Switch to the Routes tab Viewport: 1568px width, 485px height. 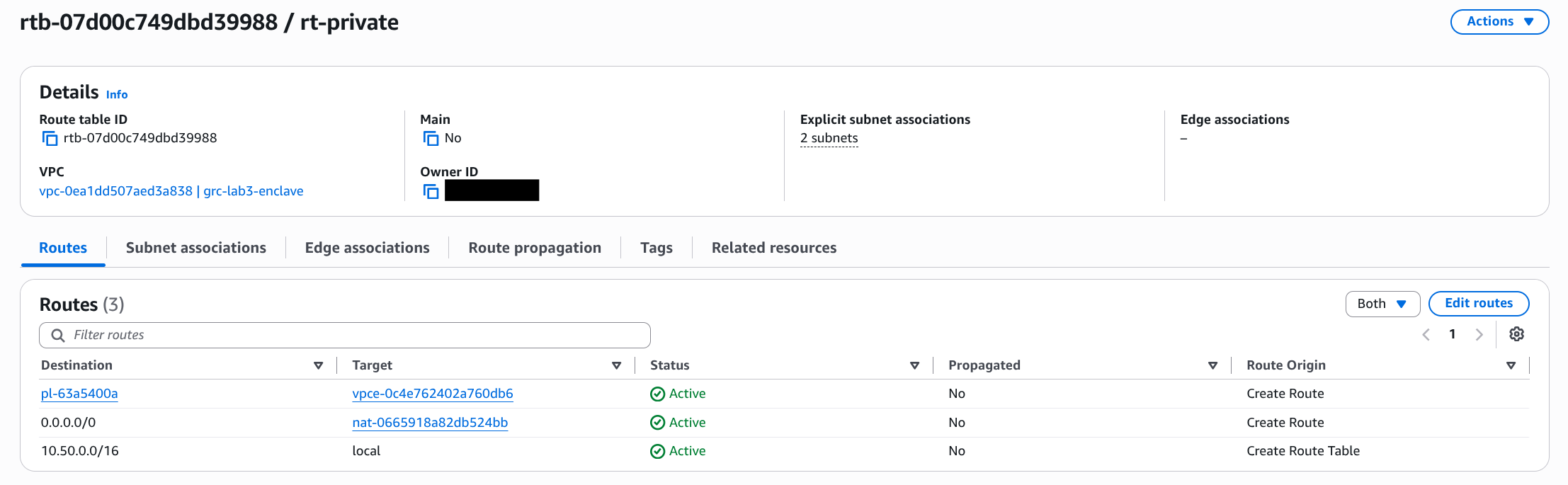[x=63, y=248]
